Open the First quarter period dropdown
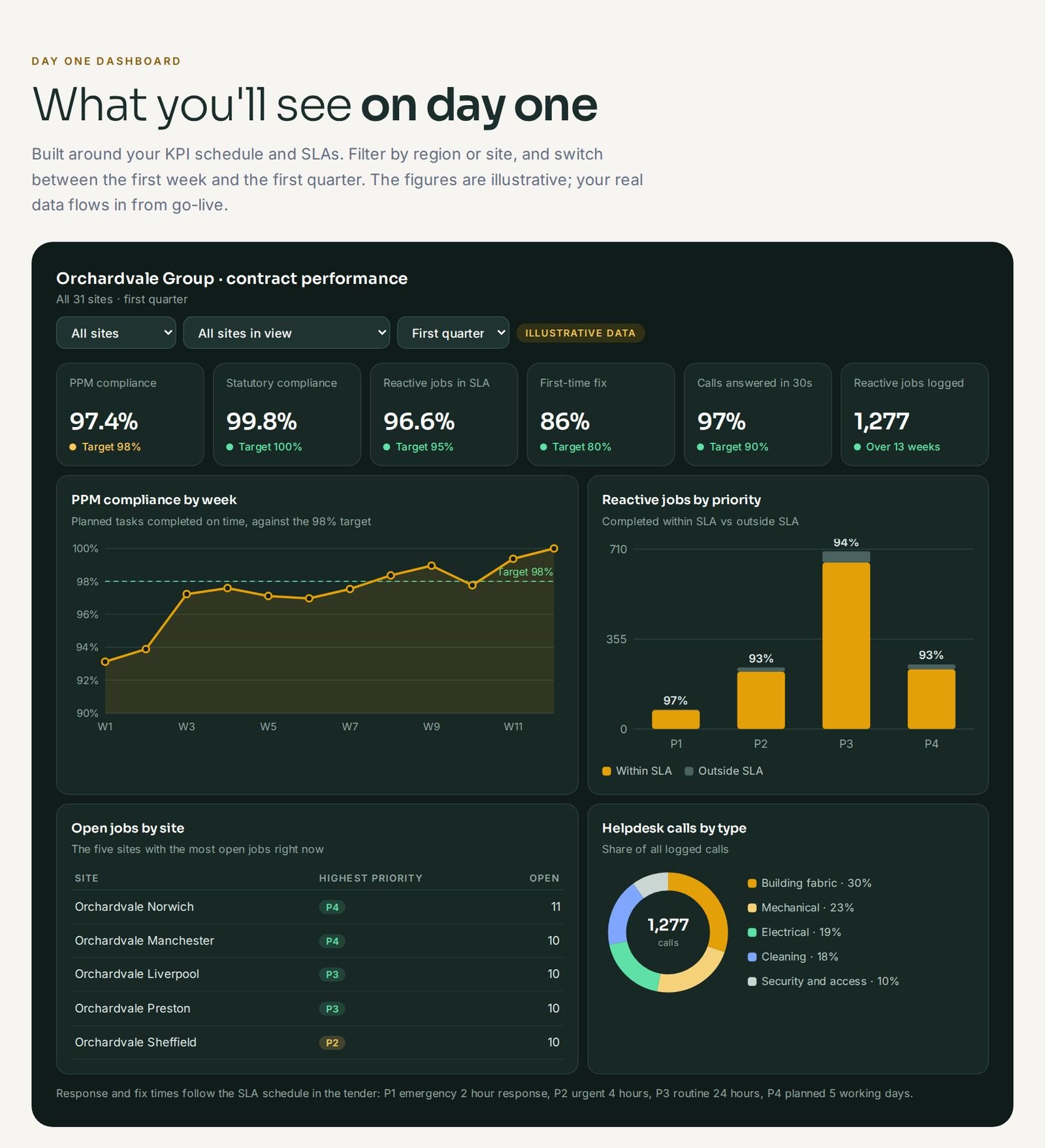Image resolution: width=1045 pixels, height=1148 pixels. (x=453, y=333)
